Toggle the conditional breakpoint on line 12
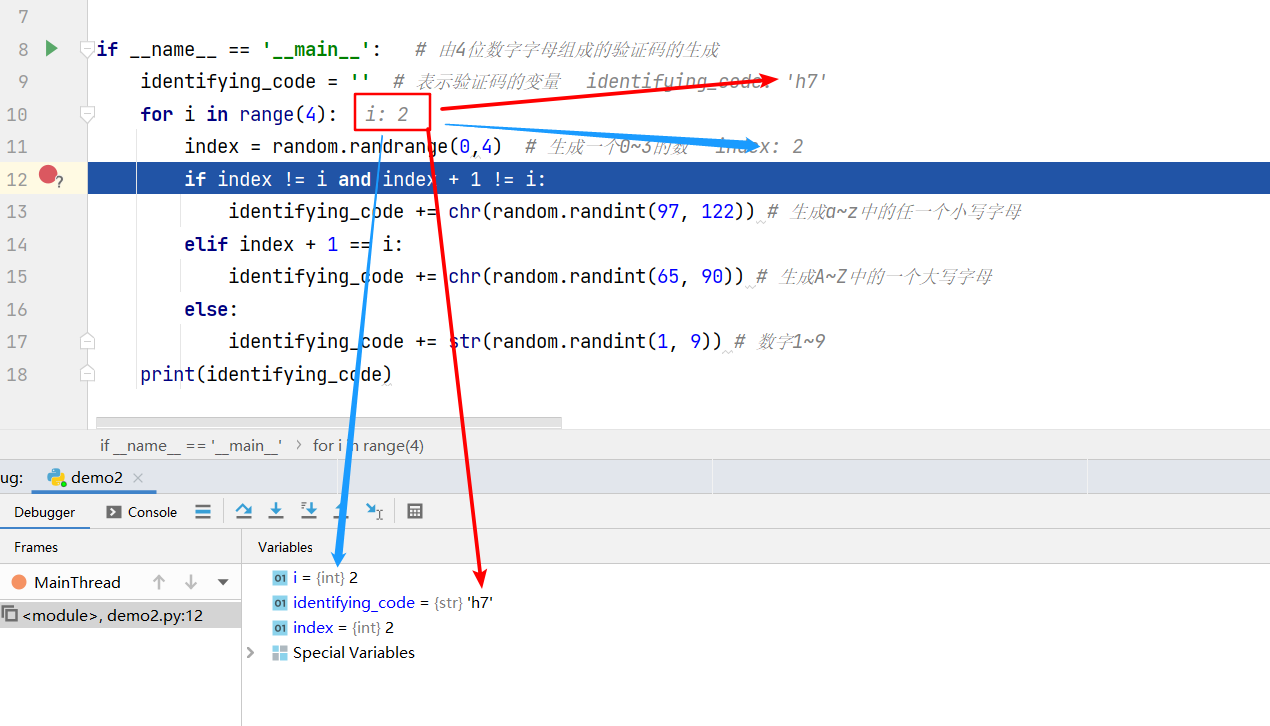 [x=48, y=176]
